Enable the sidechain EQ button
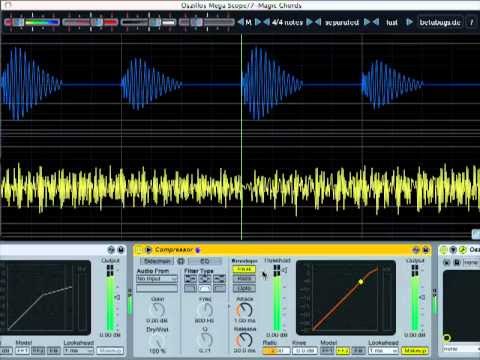Viewport: 480px width, 360px height. 204,261
